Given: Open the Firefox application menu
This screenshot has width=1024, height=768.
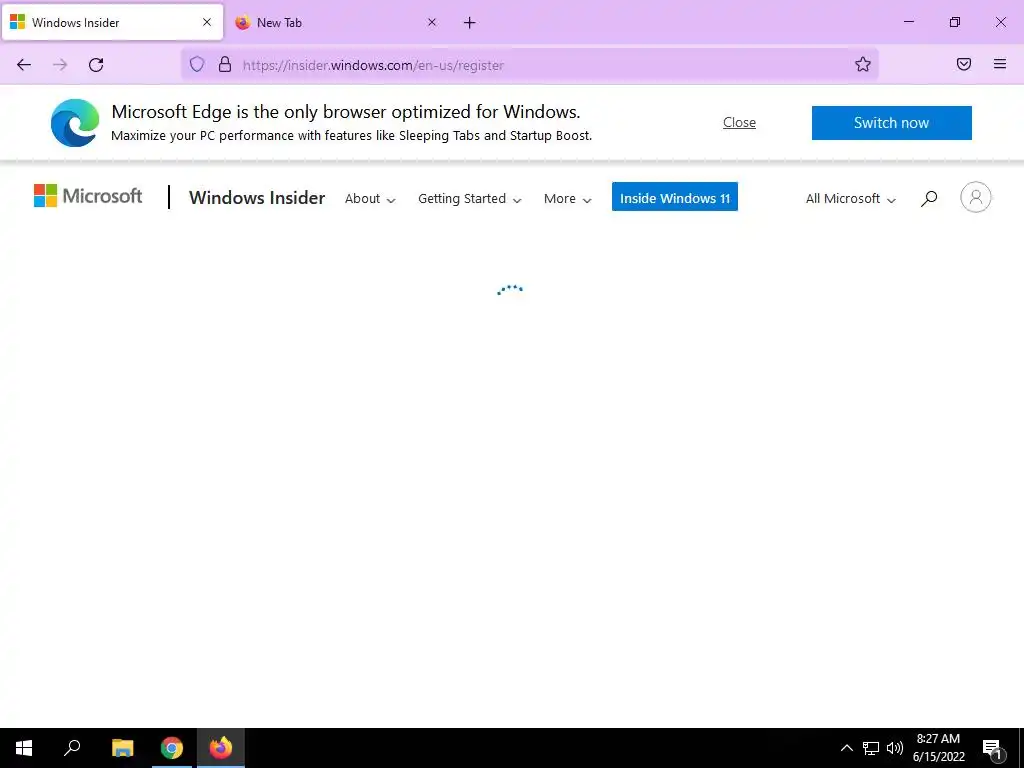Looking at the screenshot, I should (x=1000, y=64).
